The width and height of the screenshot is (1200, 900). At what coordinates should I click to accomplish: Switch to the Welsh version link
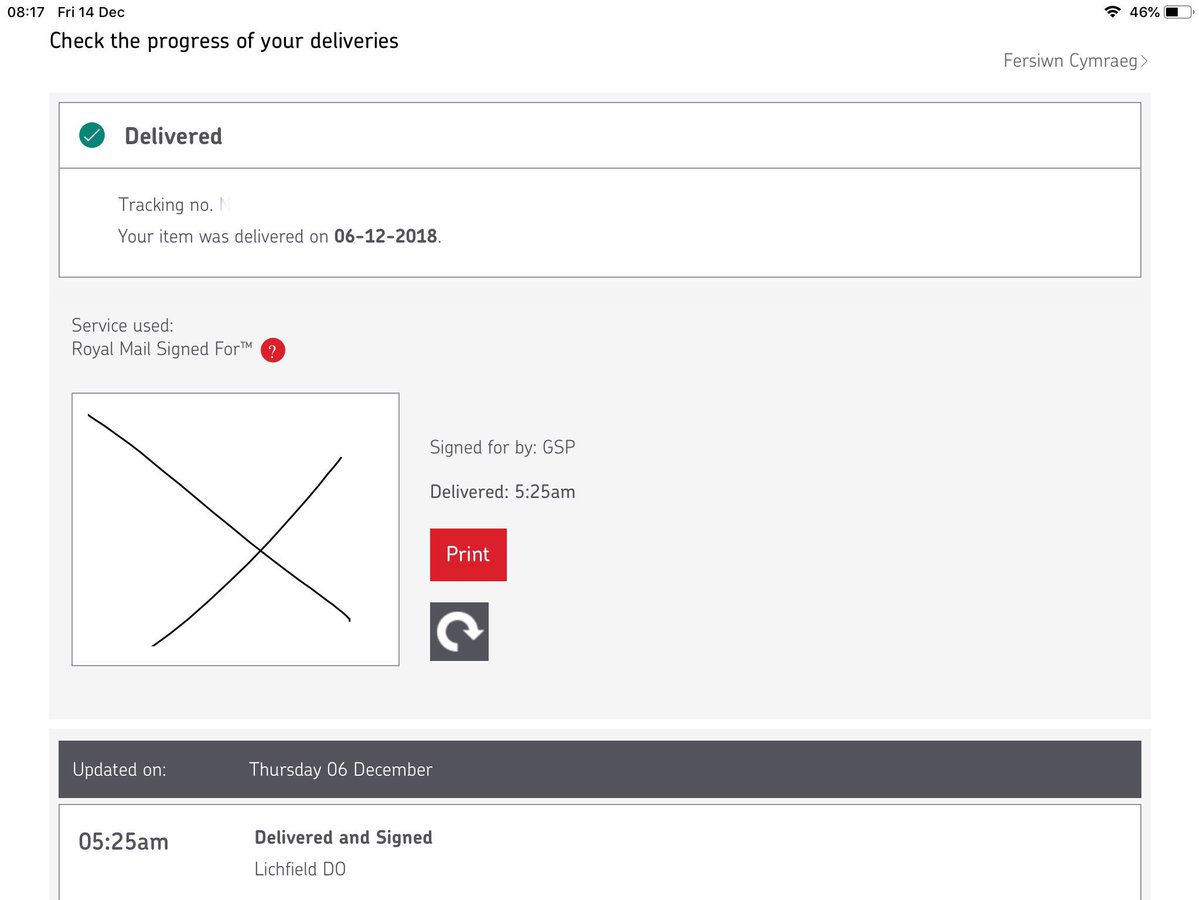(1070, 60)
